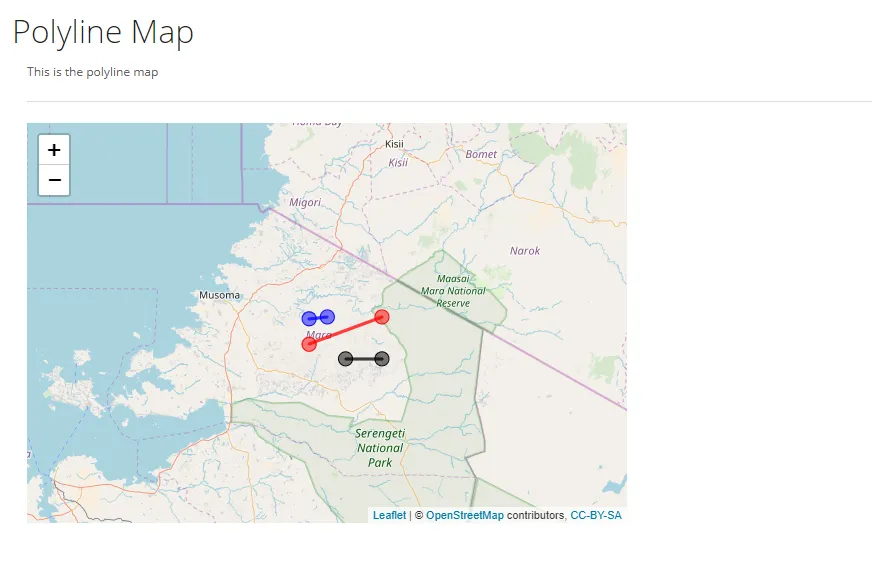Zoom in with the plus button
Viewport: 872px width, 584px height.
click(54, 150)
